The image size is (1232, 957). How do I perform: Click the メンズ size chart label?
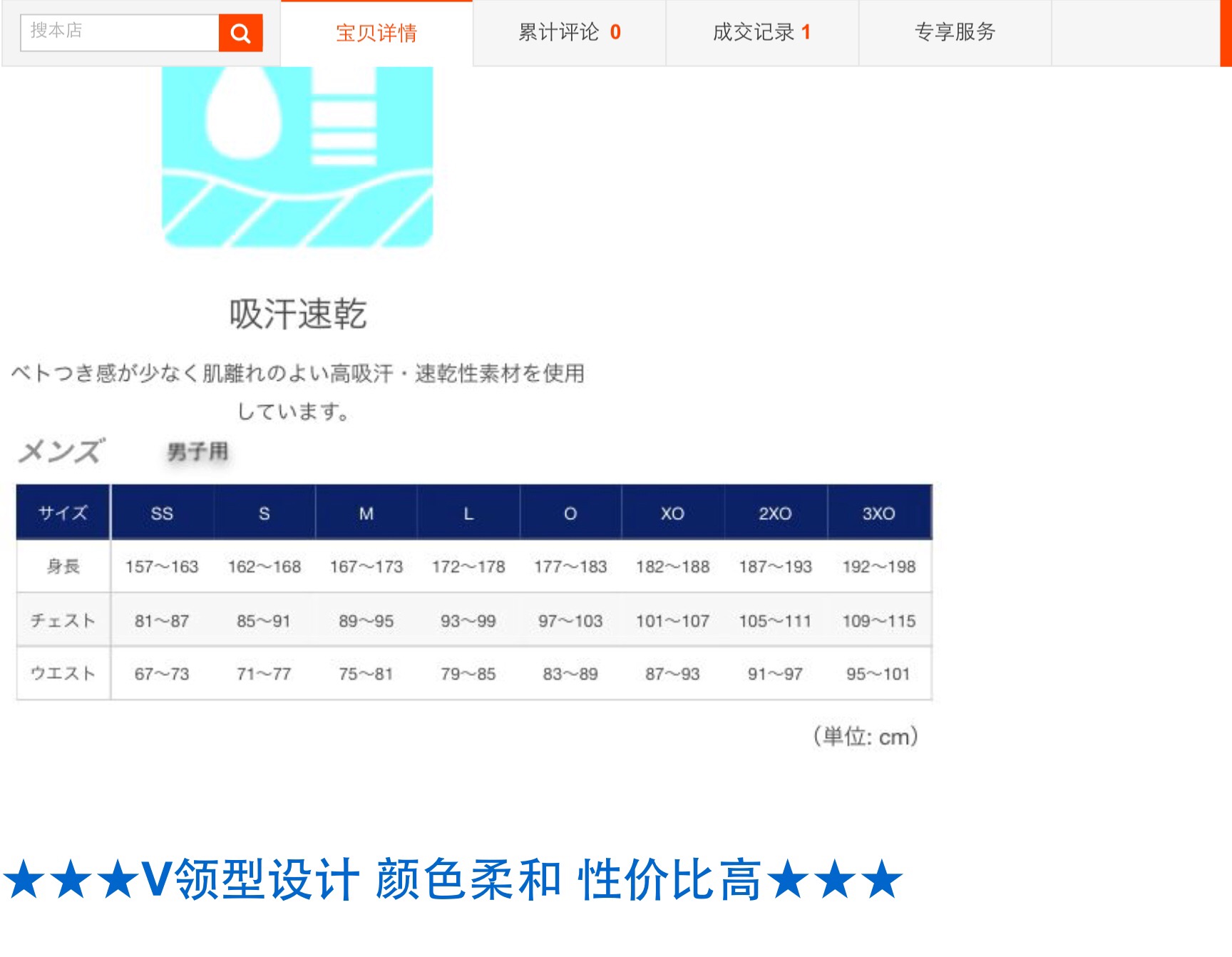click(61, 451)
